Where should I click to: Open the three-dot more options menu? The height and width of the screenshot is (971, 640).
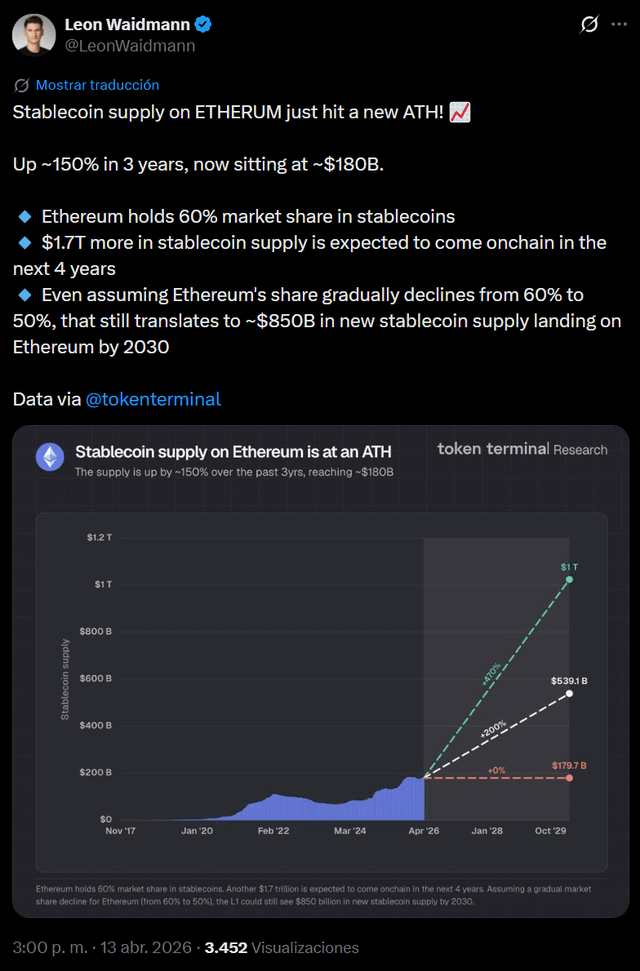621,24
